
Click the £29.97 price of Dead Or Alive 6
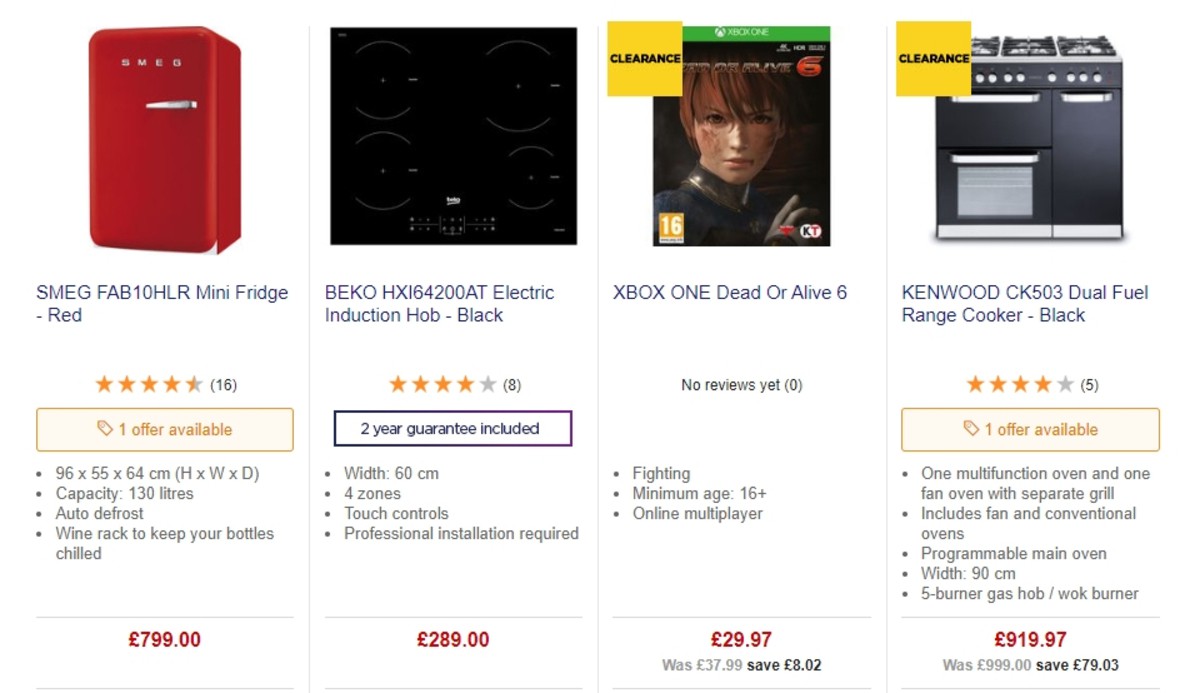740,639
